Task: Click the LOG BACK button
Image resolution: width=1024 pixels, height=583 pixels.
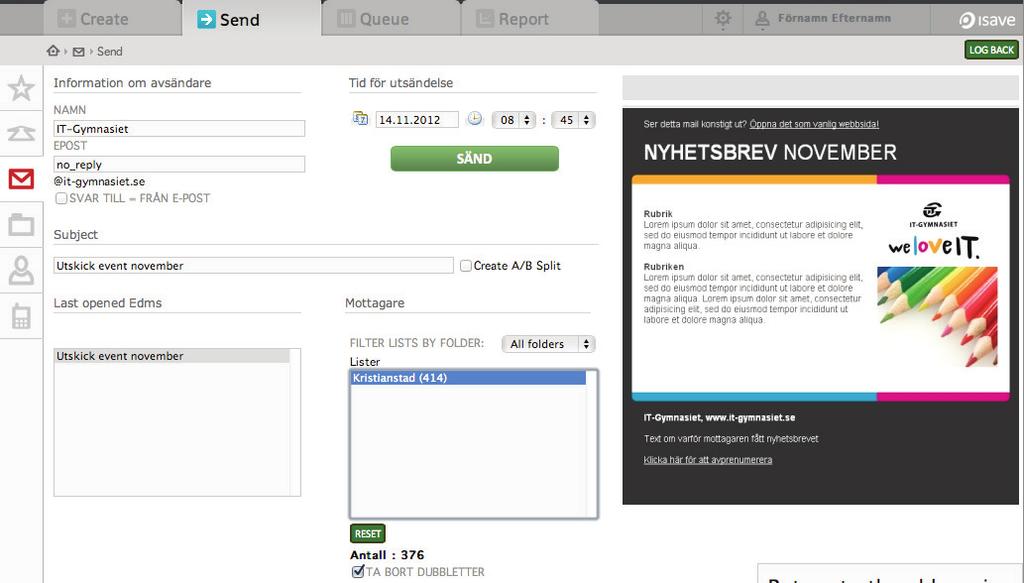Action: click(x=991, y=50)
